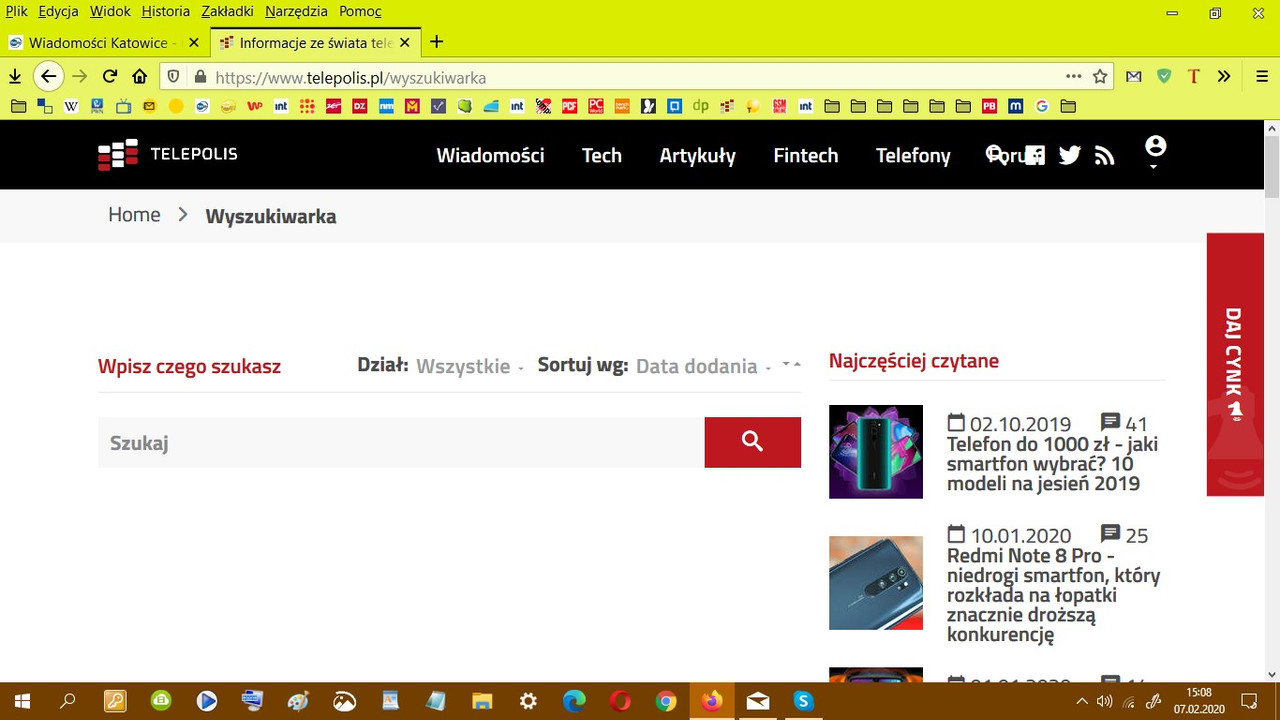Viewport: 1280px width, 720px height.
Task: Open the downloads arrow in toolbar
Action: click(x=15, y=76)
